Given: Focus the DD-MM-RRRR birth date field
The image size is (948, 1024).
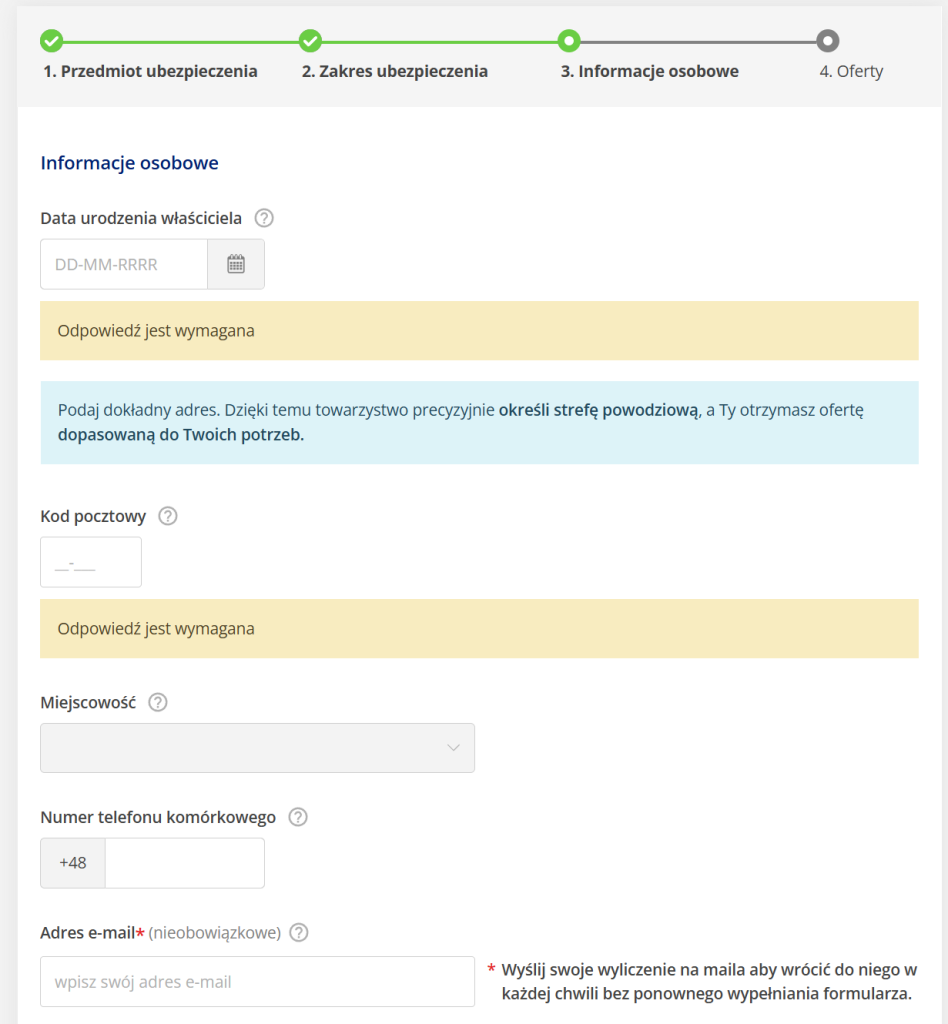Looking at the screenshot, I should click(x=124, y=264).
